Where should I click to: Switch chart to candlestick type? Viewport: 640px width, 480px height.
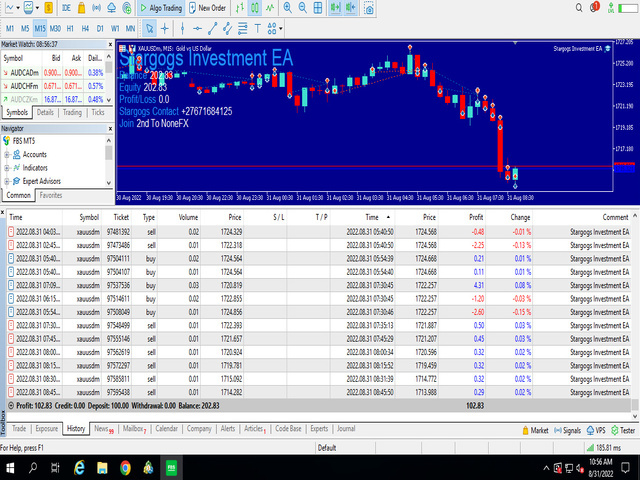(255, 8)
